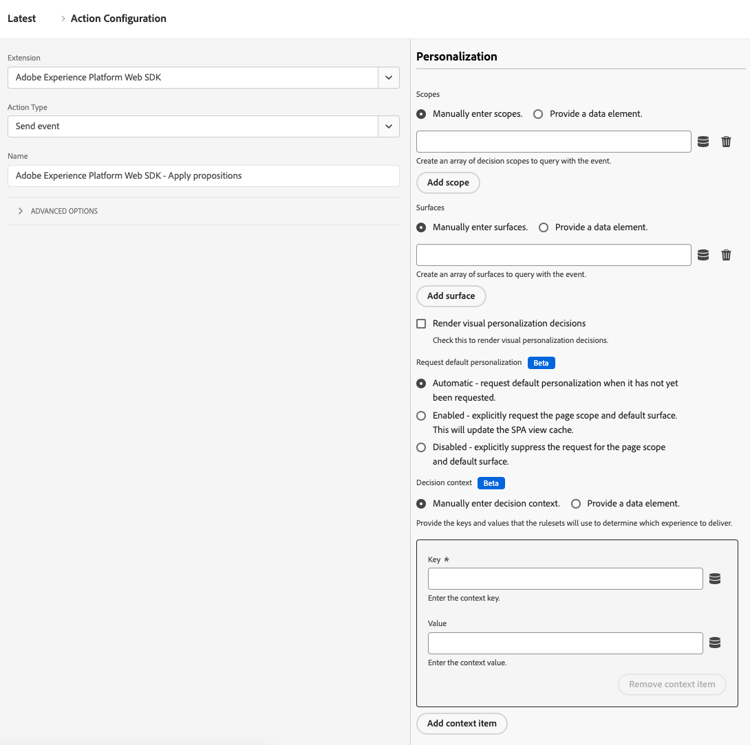Click the Action Configuration breadcrumb
Screen dimensions: 750x745
click(118, 19)
